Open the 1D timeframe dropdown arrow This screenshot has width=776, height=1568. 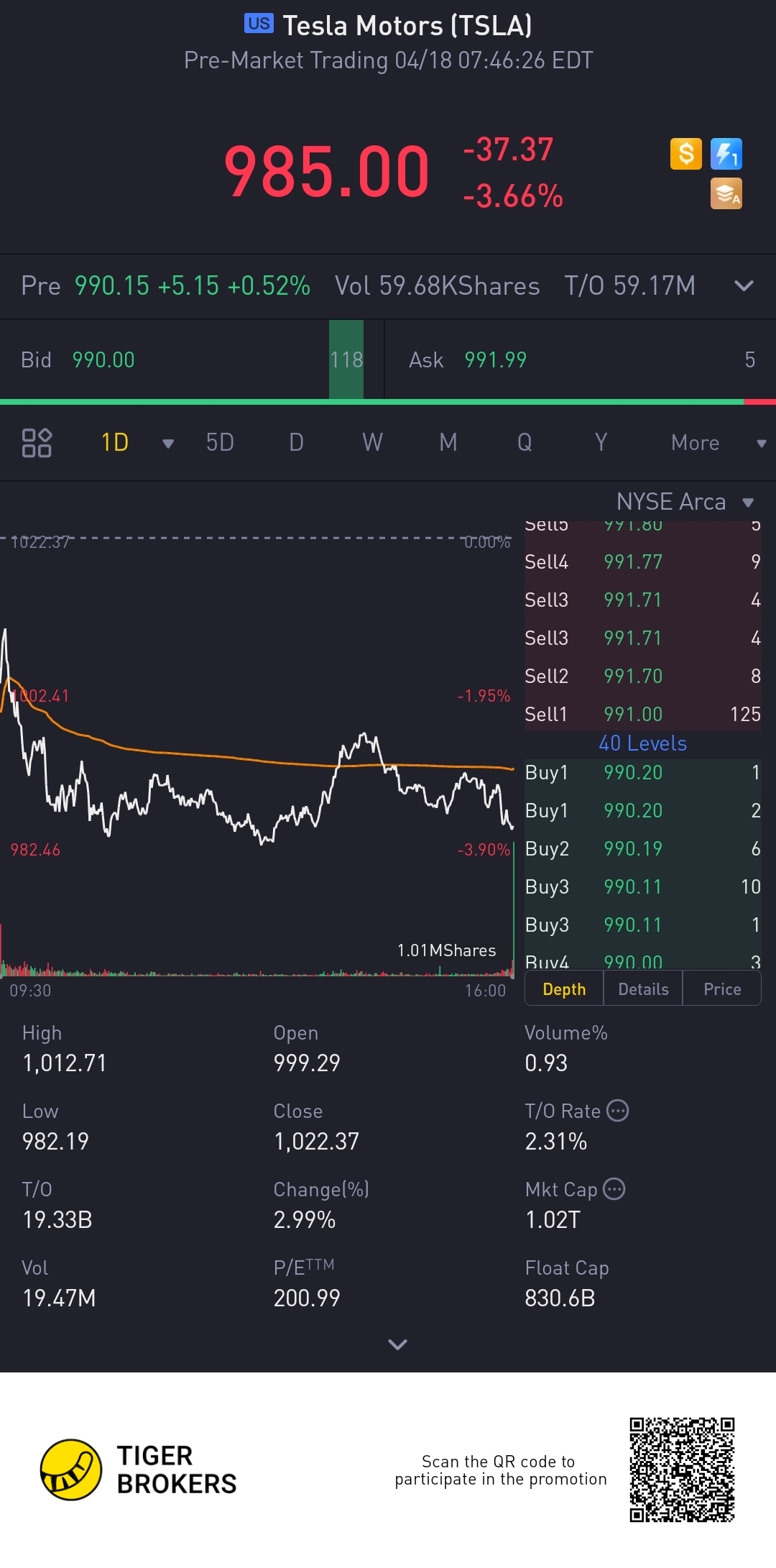(x=168, y=444)
